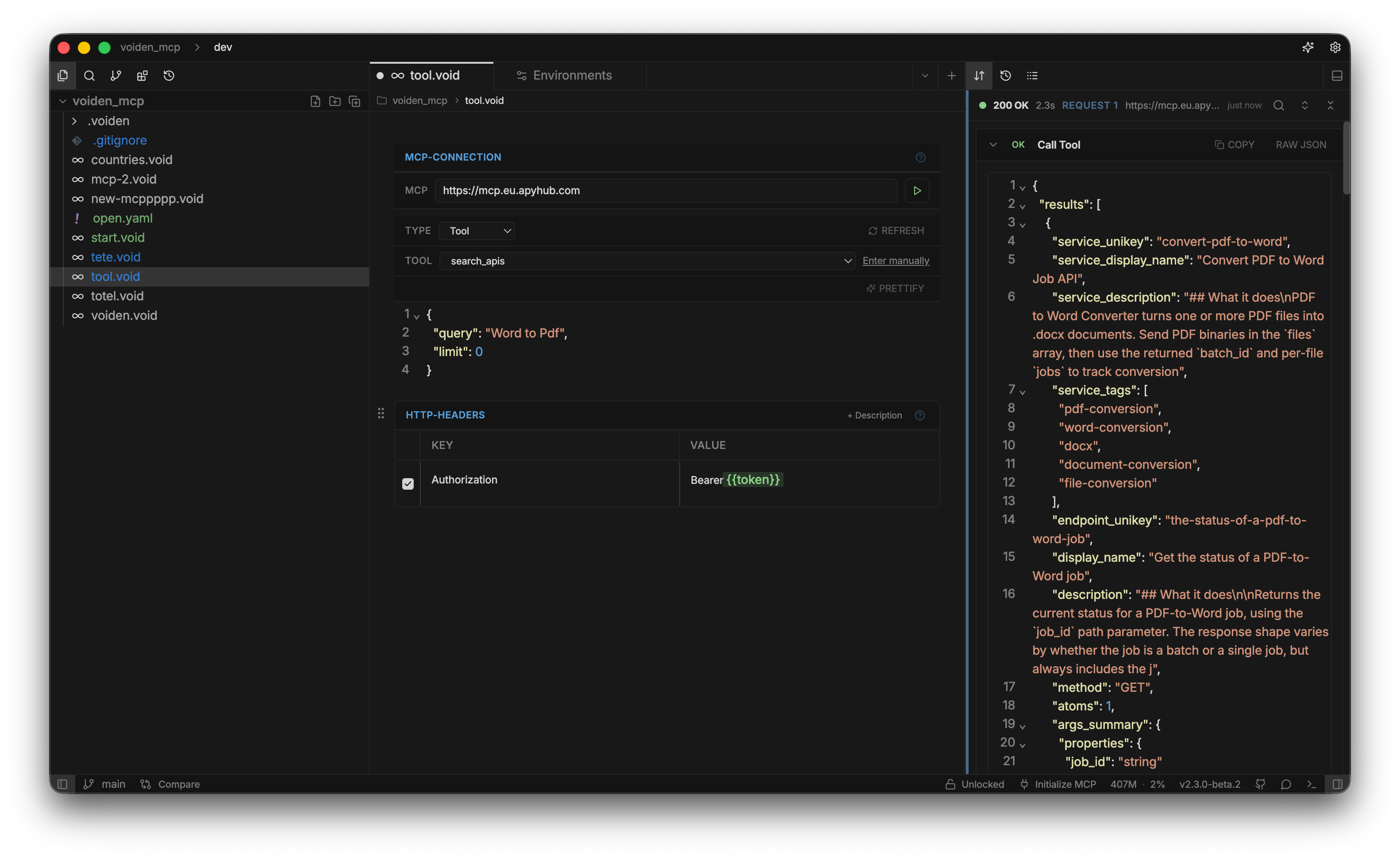The height and width of the screenshot is (859, 1400).
Task: Open the history icon in sidebar toolbar
Action: pos(169,76)
